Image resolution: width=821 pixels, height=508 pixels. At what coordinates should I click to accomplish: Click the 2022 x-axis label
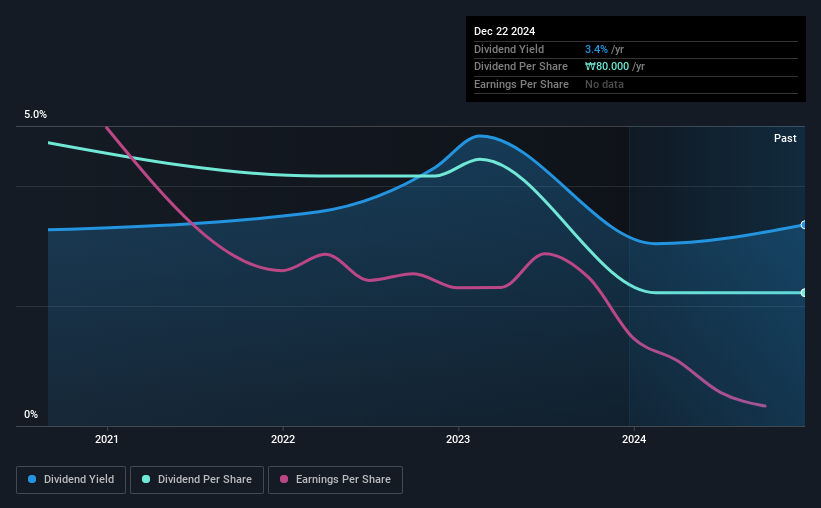coord(283,439)
